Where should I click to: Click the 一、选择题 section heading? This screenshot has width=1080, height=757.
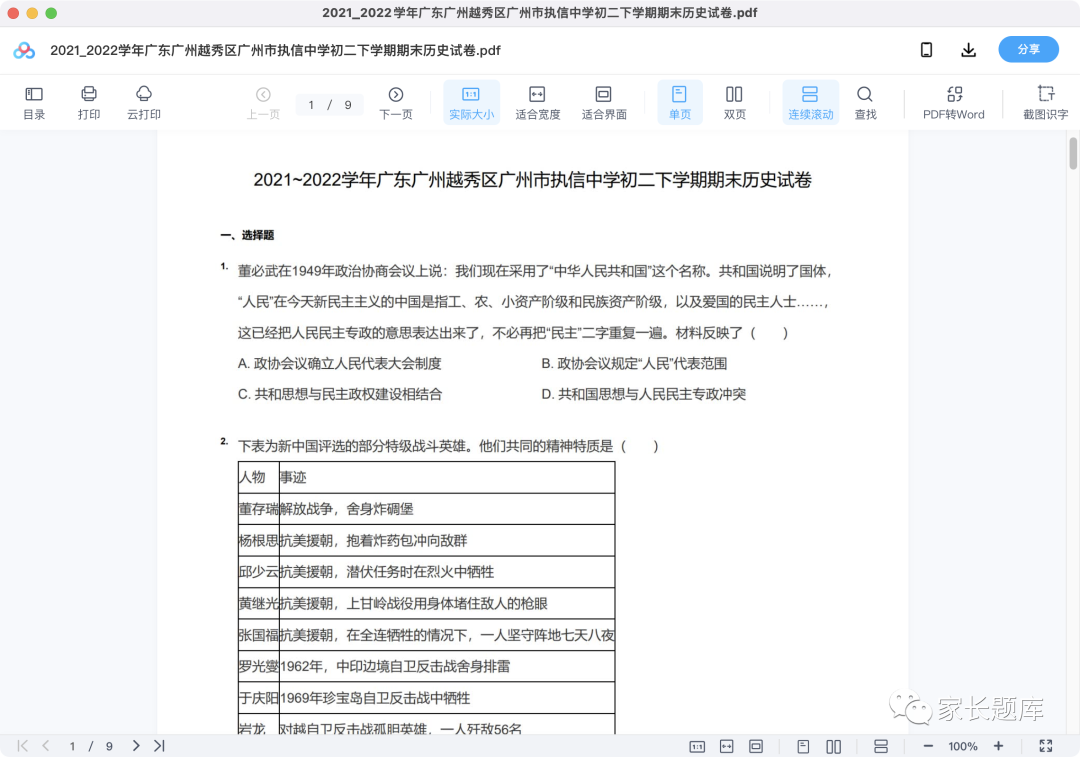(x=247, y=236)
